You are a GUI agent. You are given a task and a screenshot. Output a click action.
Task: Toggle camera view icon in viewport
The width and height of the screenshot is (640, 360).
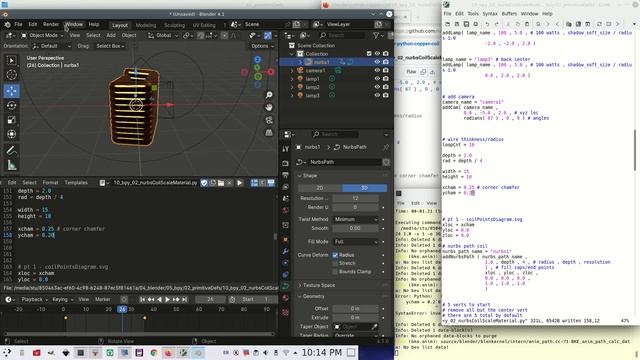tap(269, 120)
